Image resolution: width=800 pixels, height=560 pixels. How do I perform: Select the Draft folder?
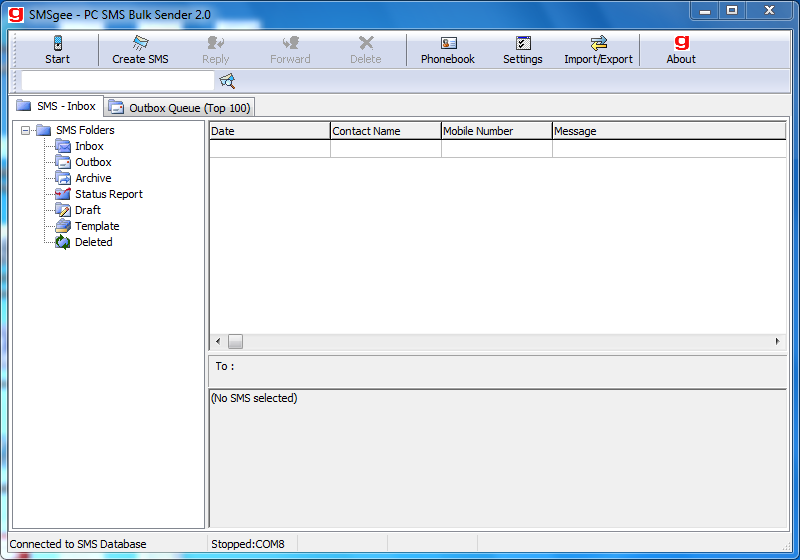pyautogui.click(x=88, y=210)
